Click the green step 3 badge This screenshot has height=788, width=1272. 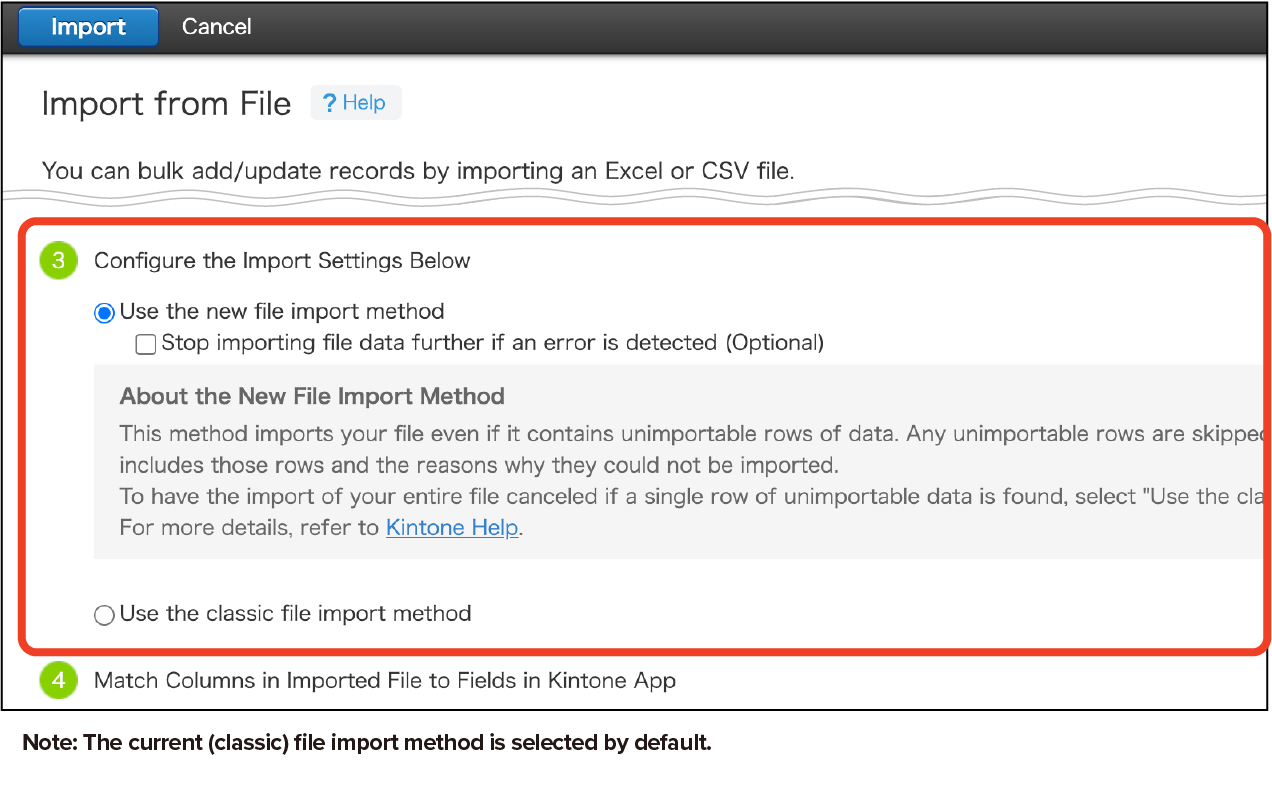coord(58,261)
